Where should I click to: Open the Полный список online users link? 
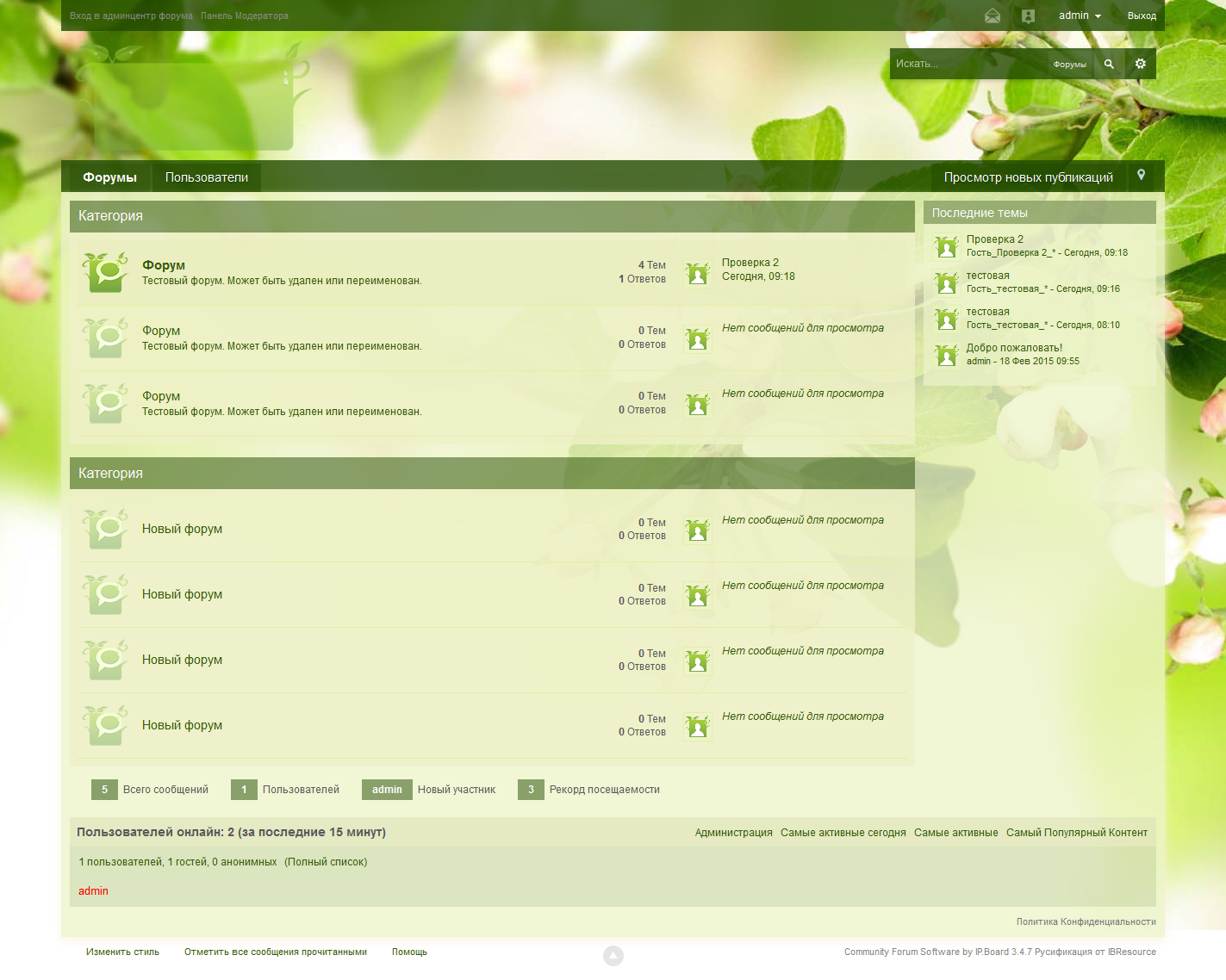click(326, 862)
